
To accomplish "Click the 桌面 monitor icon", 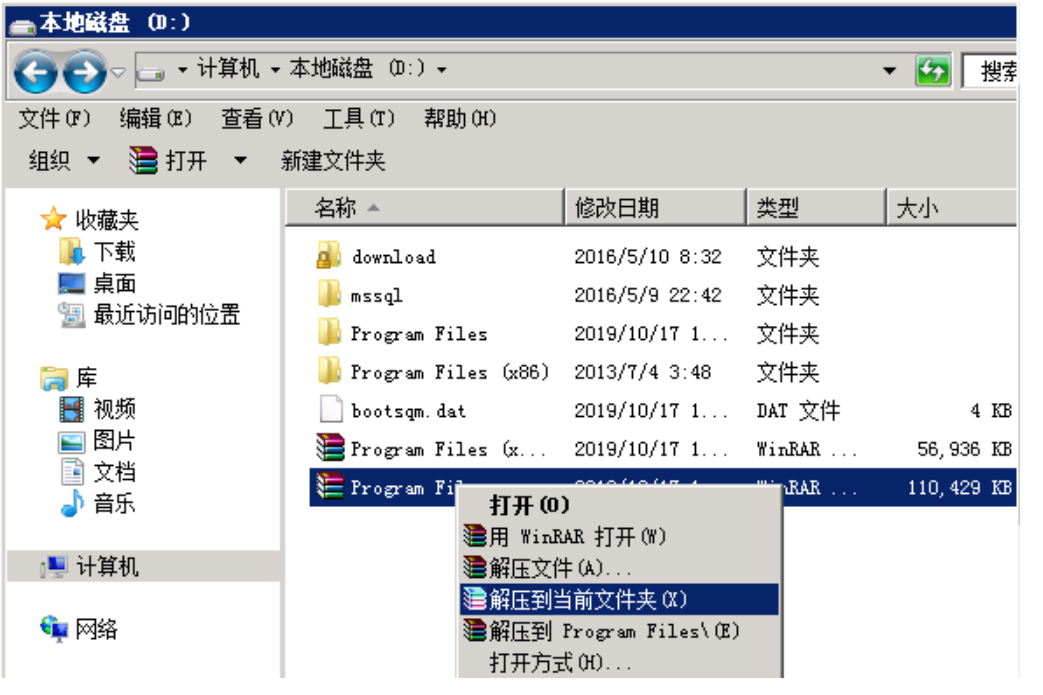I will [x=72, y=283].
